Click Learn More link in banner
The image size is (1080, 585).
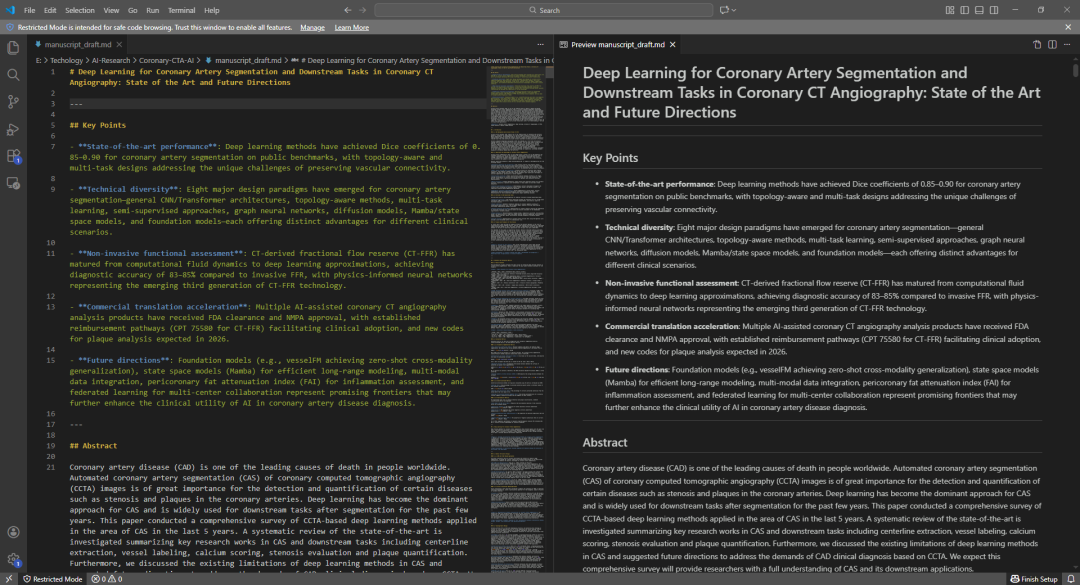pos(351,27)
